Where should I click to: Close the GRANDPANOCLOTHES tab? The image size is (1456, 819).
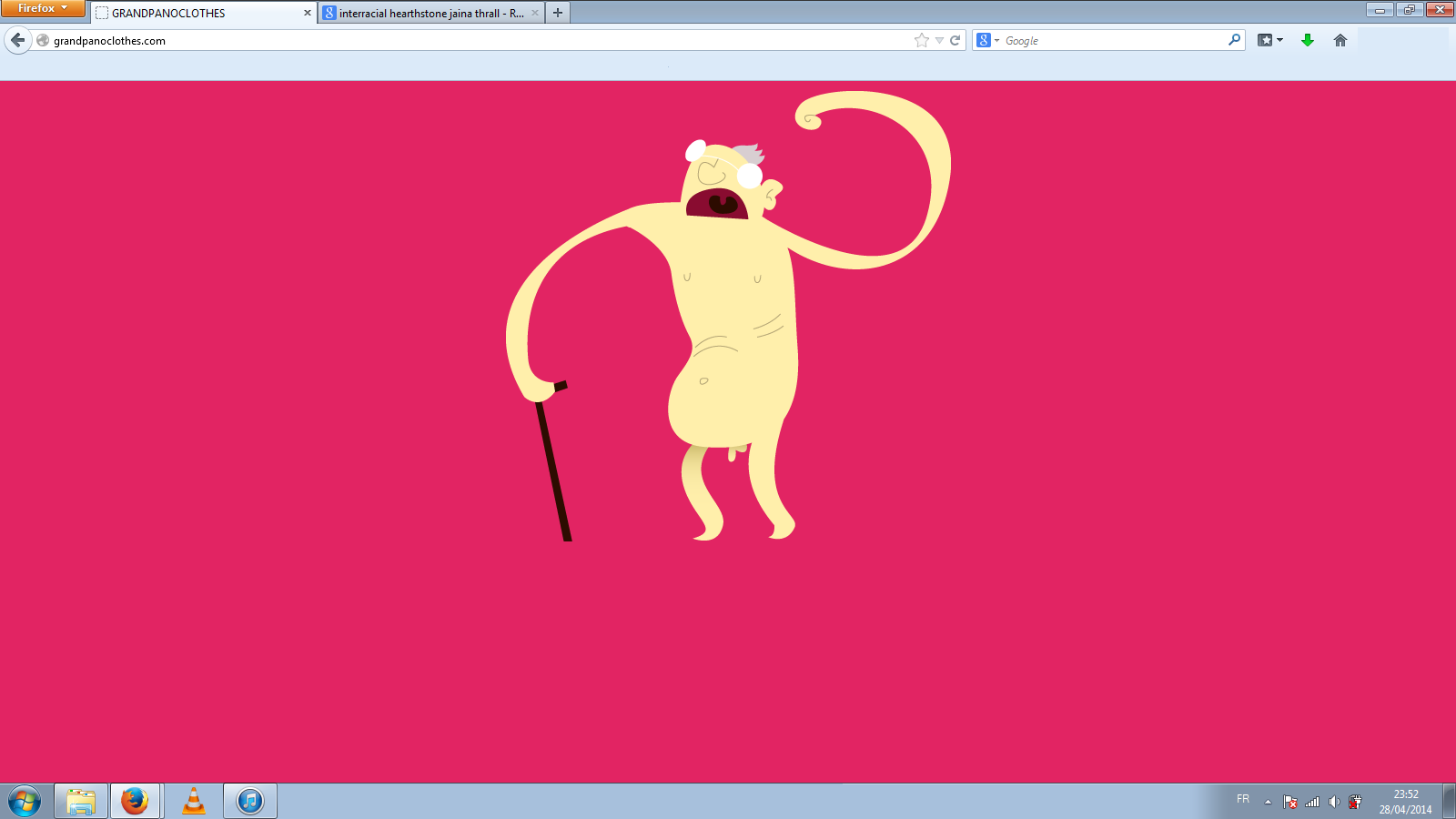[x=307, y=14]
